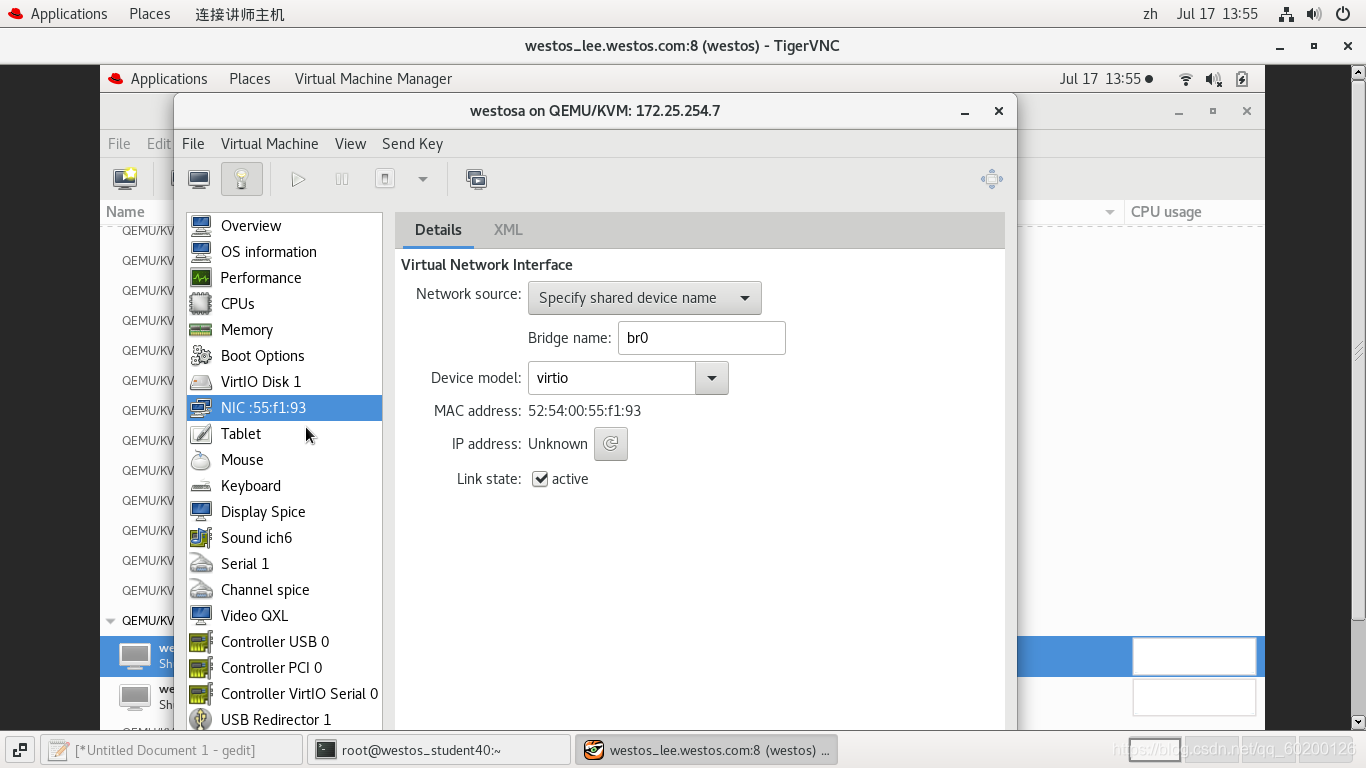Select Controller PCI 0

284,668
